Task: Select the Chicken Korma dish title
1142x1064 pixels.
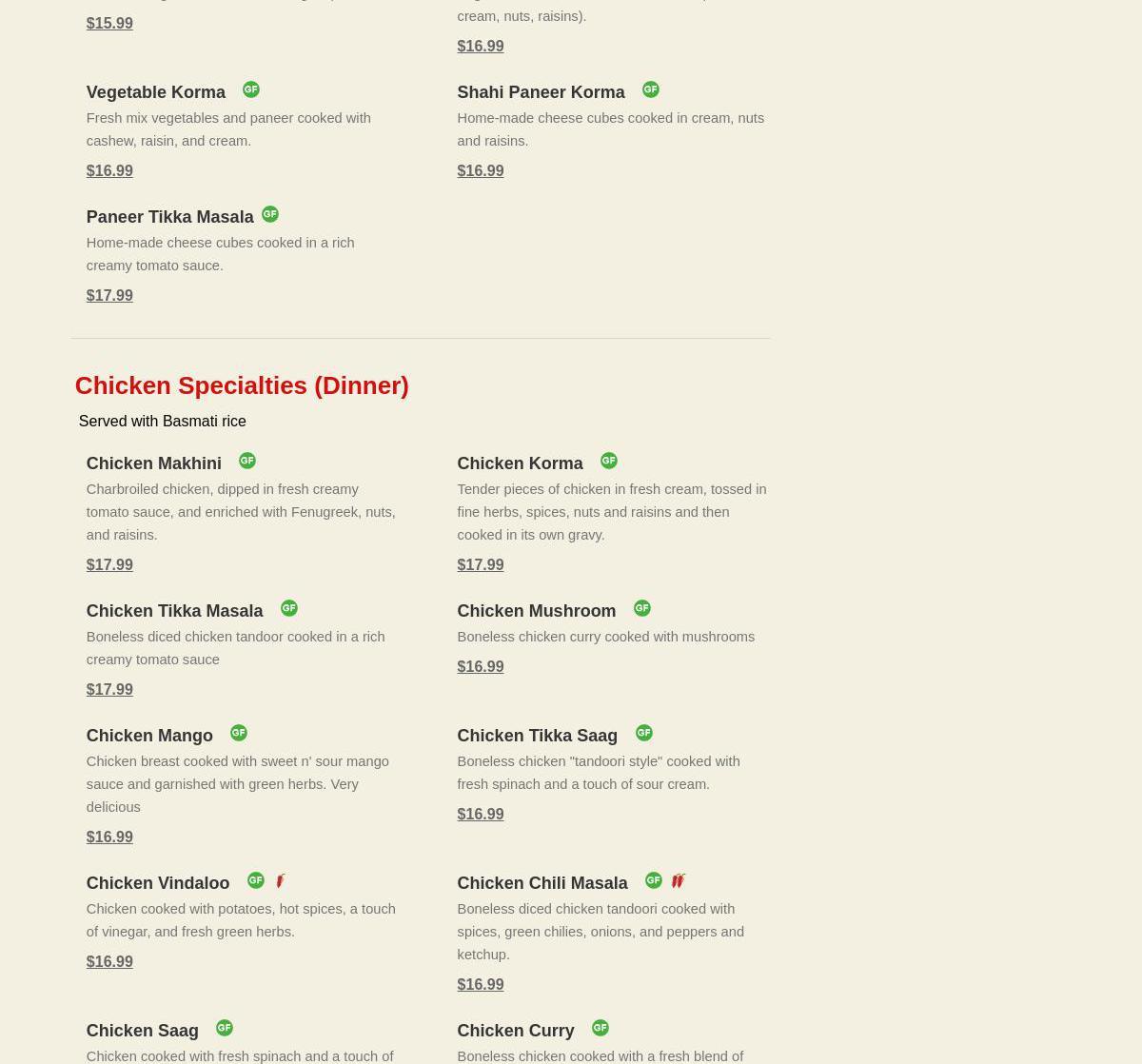Action: click(520, 463)
